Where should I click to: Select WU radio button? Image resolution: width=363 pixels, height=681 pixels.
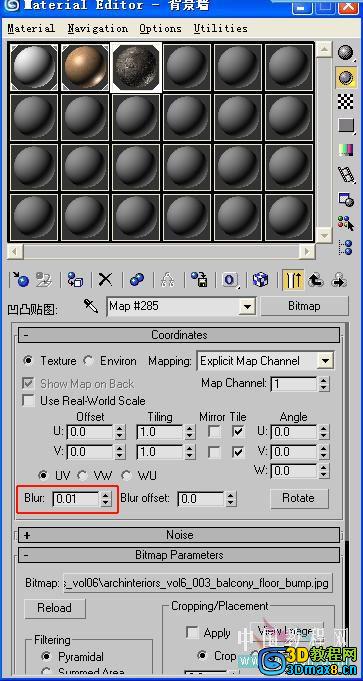tap(125, 475)
